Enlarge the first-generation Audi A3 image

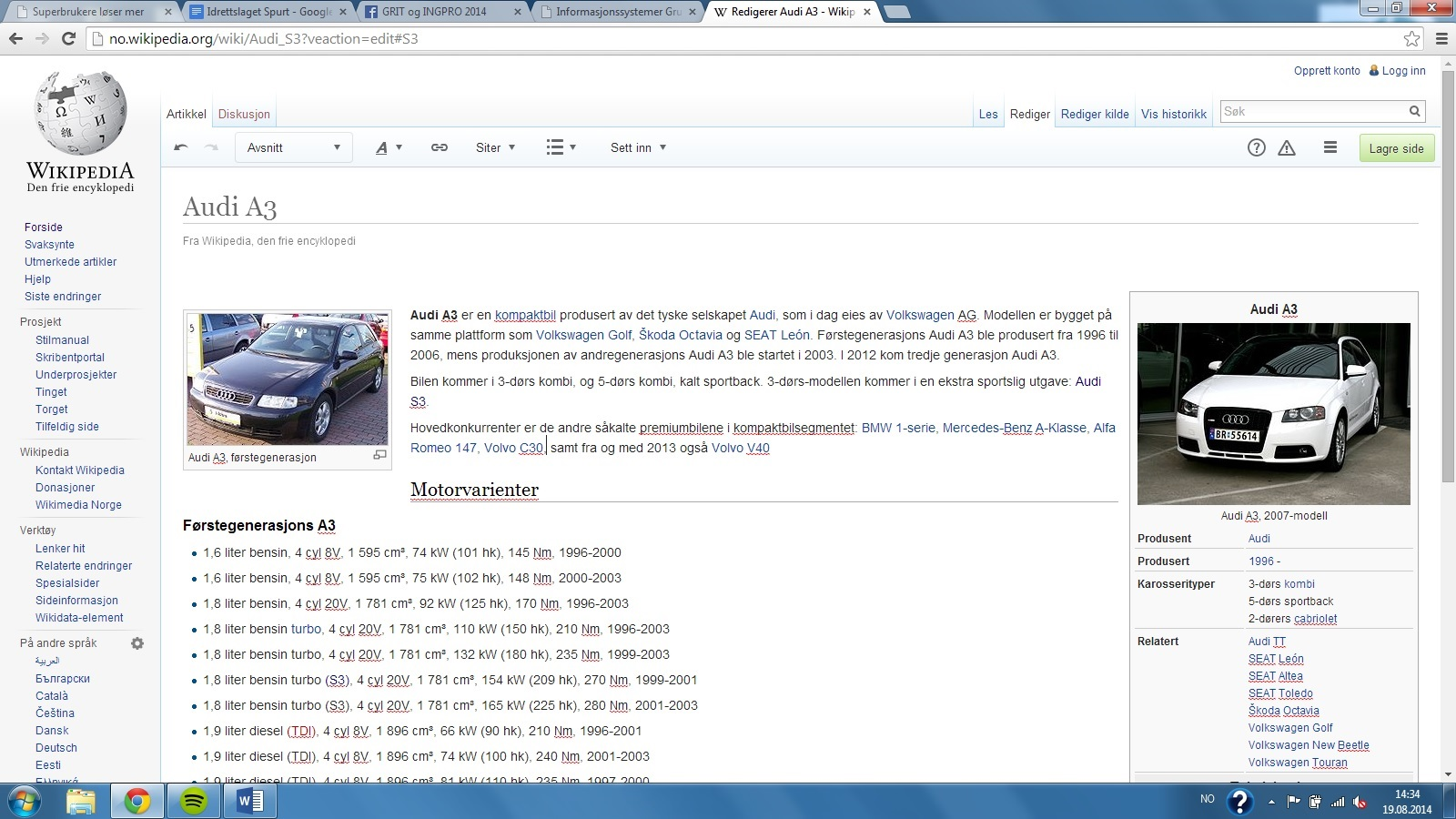380,455
